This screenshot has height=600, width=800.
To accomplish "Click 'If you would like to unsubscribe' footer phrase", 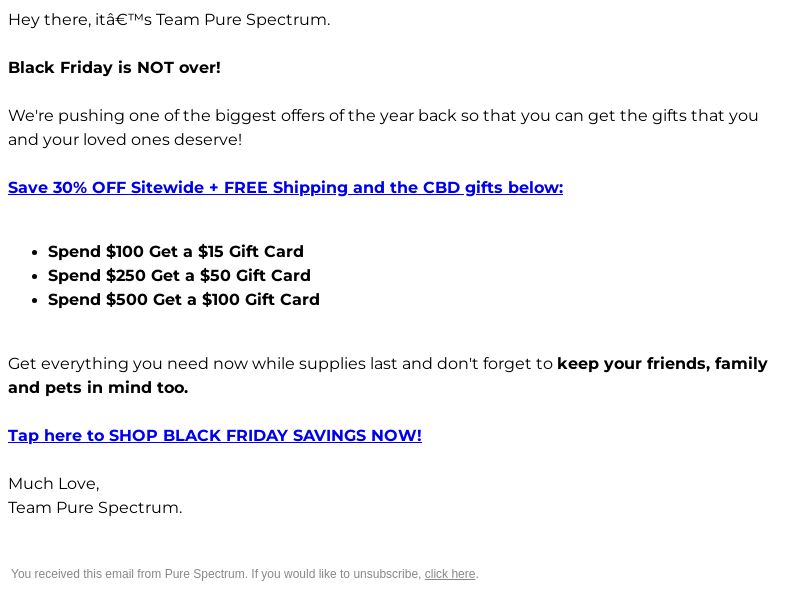I will pyautogui.click(x=336, y=574).
